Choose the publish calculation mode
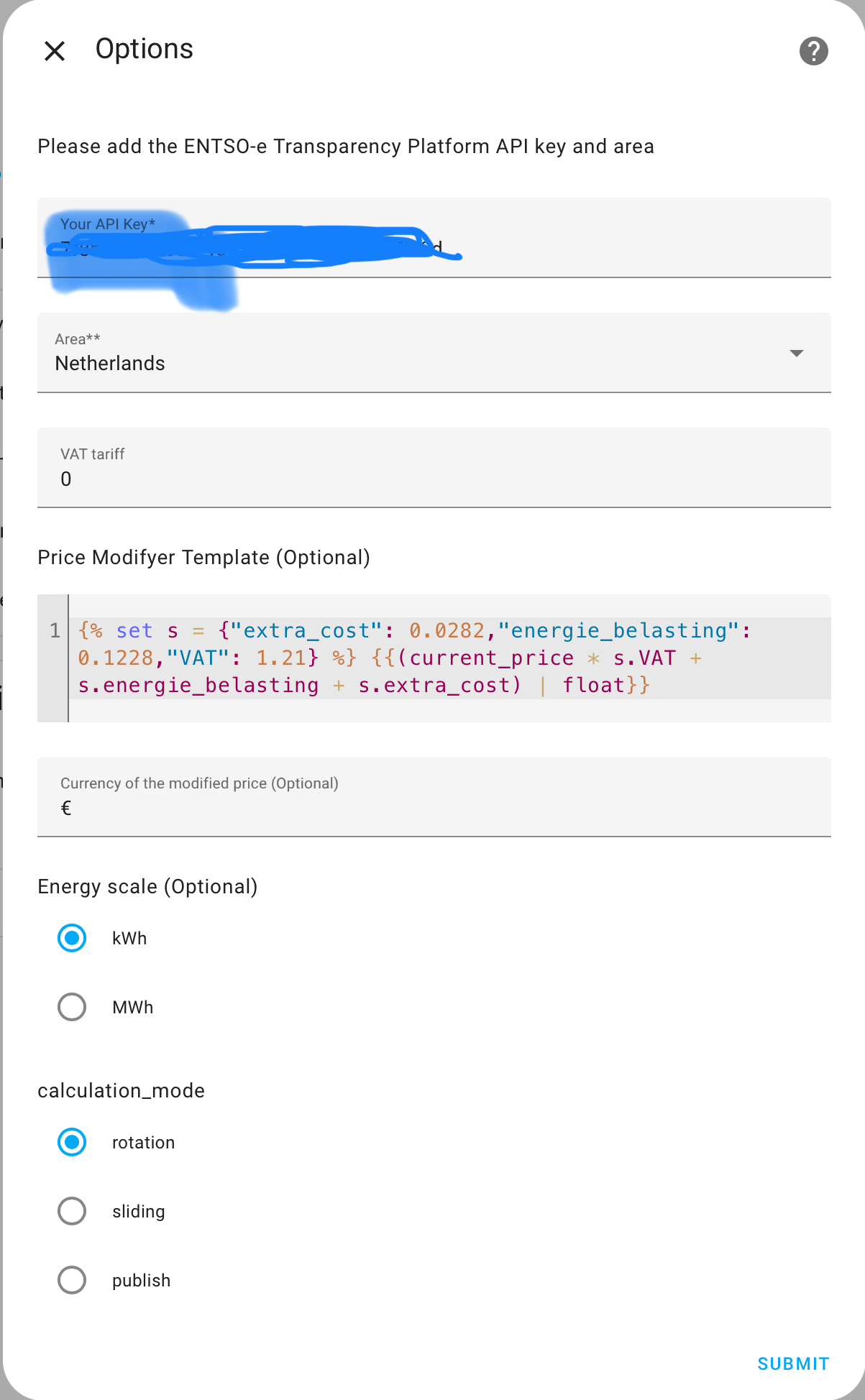865x1400 pixels. pyautogui.click(x=72, y=1280)
